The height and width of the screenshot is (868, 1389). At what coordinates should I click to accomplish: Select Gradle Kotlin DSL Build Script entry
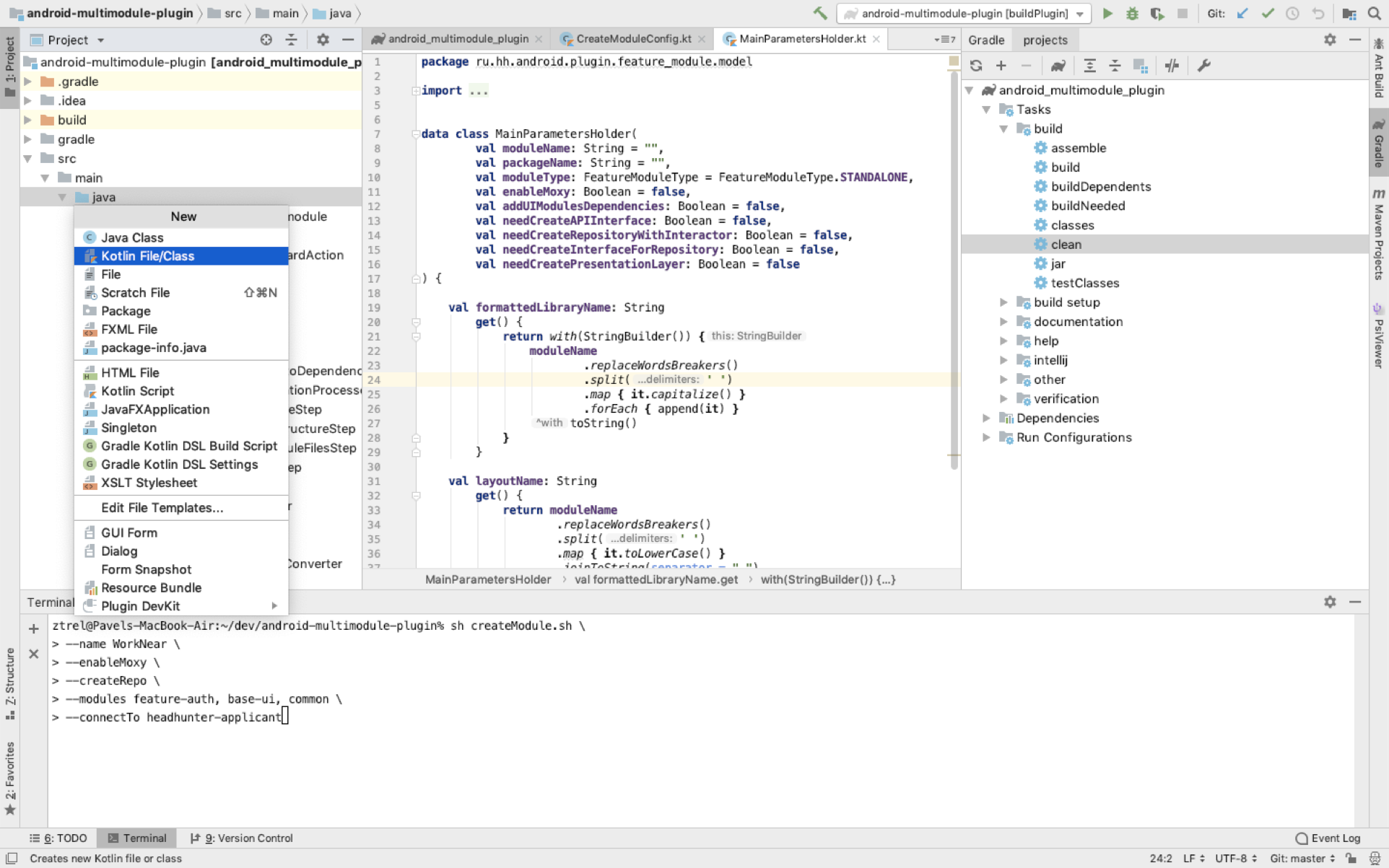[x=181, y=446]
